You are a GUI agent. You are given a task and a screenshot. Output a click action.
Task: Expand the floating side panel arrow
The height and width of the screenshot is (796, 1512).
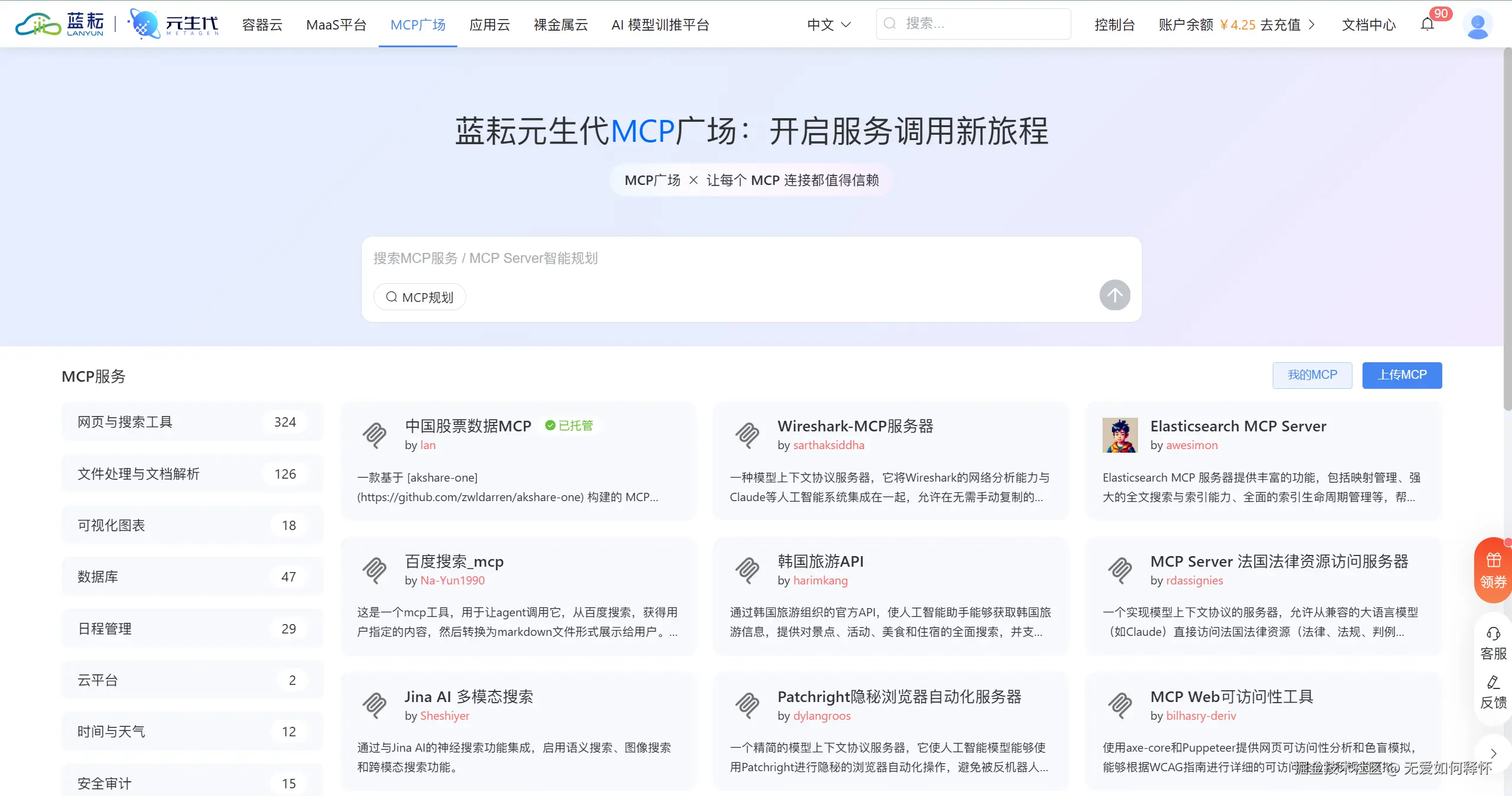1493,753
